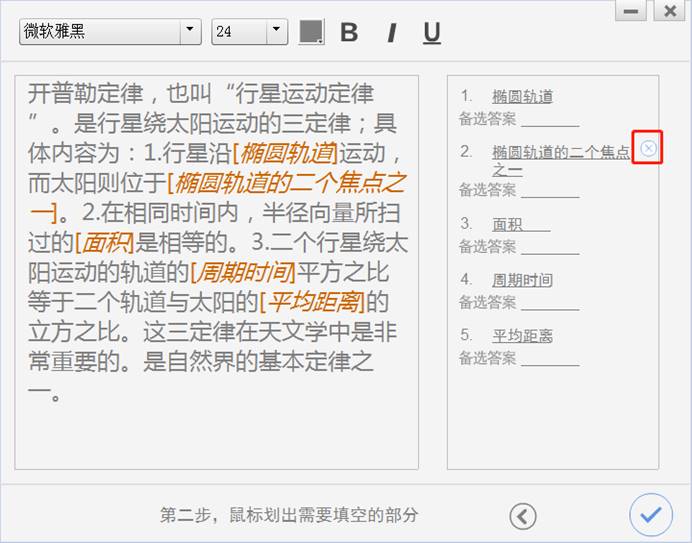Click the highlighted [椭圆轨道的二个焦点之 text in the passage

tap(286, 183)
